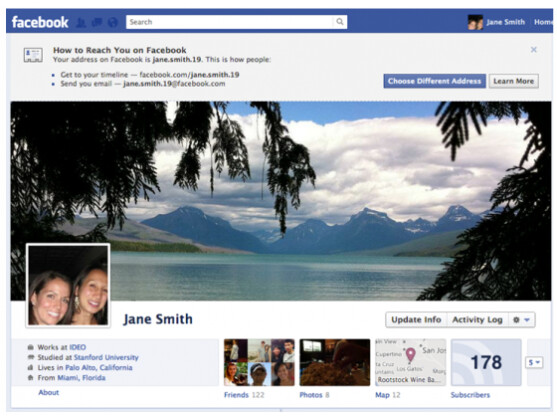The width and height of the screenshot is (557, 418).
Task: Click the address card icon in notice
Action: pos(33,55)
